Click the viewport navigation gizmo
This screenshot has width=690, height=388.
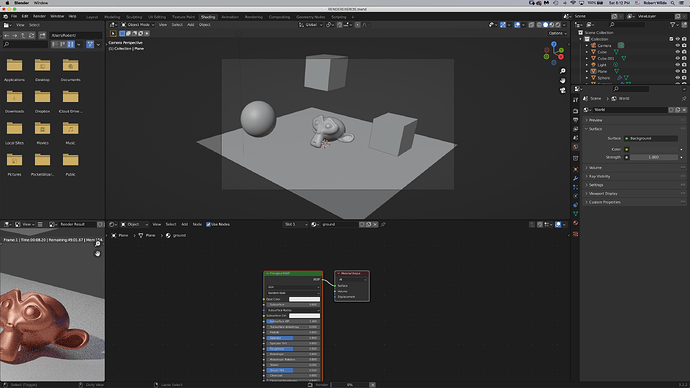[x=554, y=53]
